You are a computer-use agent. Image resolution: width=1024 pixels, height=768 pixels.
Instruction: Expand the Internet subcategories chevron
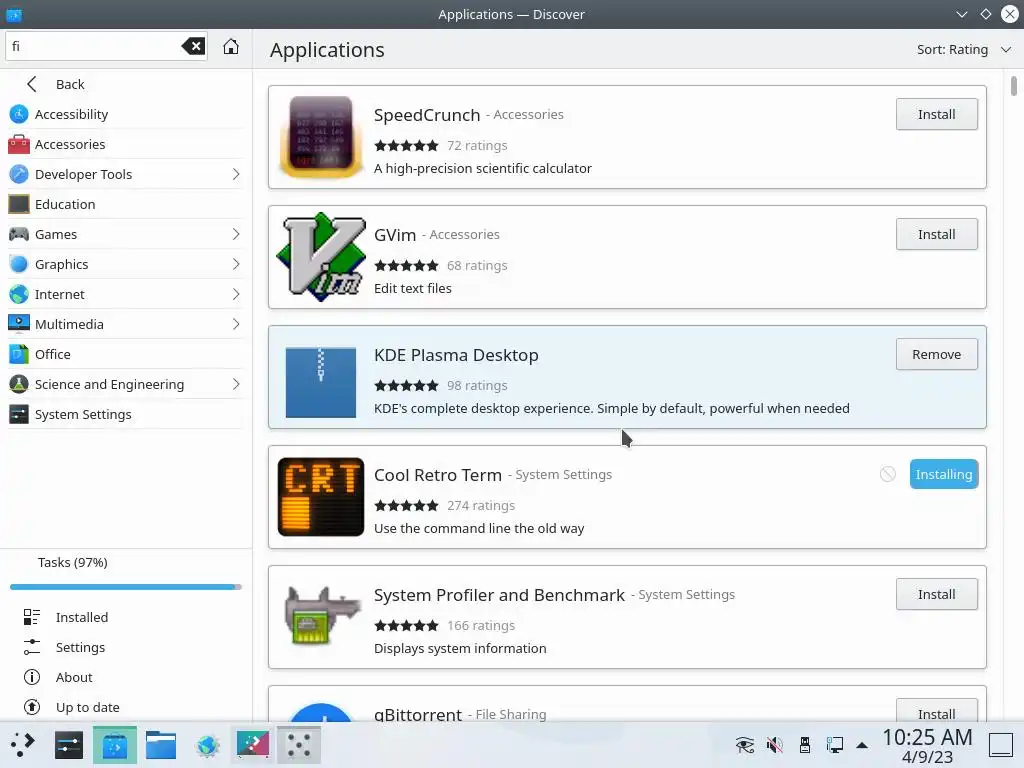(236, 295)
